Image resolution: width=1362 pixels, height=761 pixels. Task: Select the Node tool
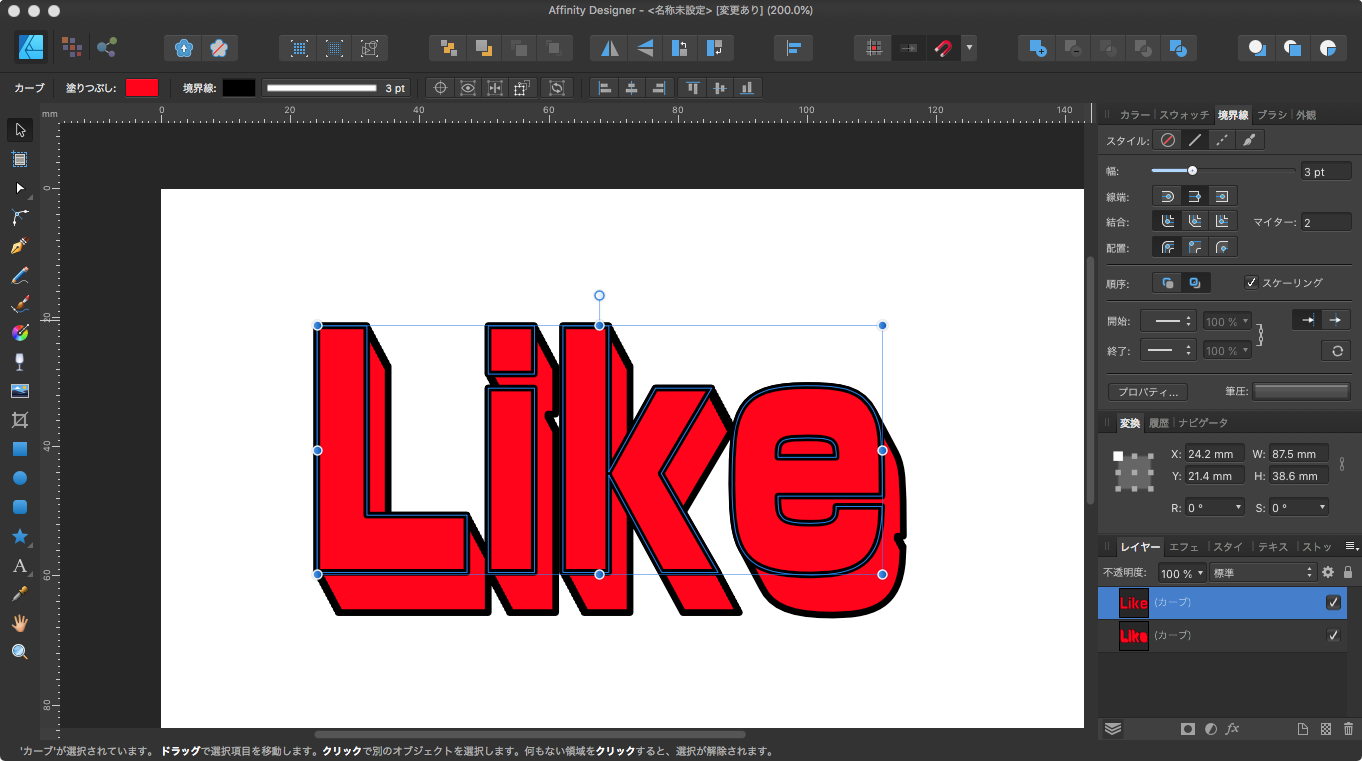point(19,188)
